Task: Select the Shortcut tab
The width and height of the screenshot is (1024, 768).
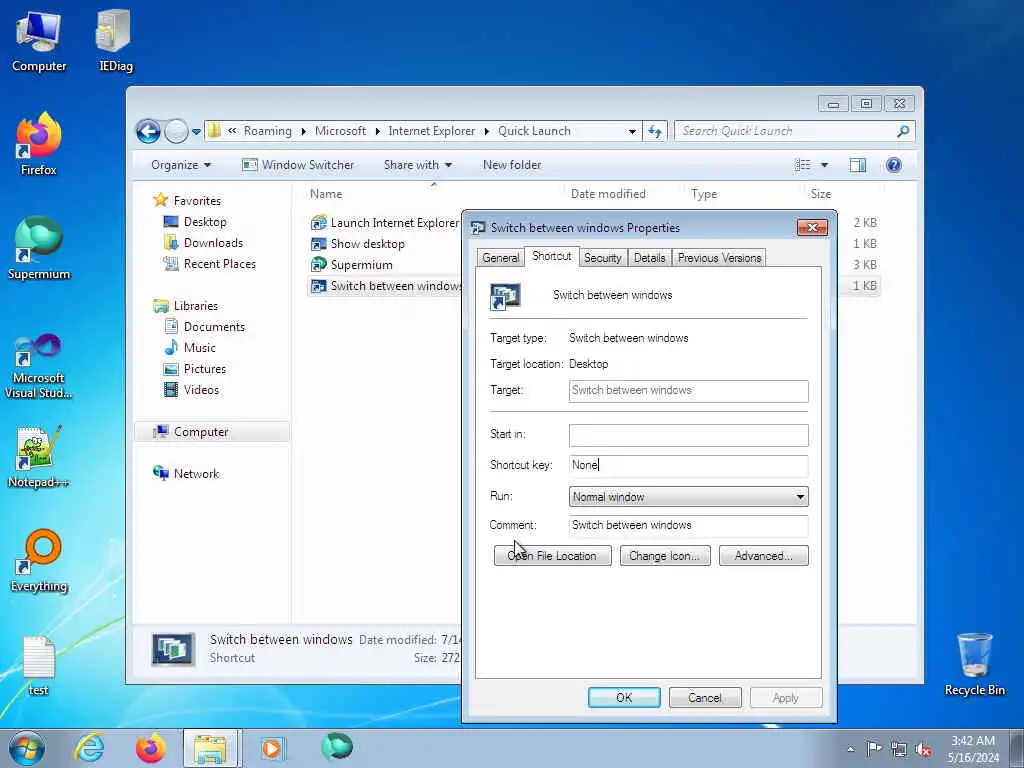Action: pos(551,256)
